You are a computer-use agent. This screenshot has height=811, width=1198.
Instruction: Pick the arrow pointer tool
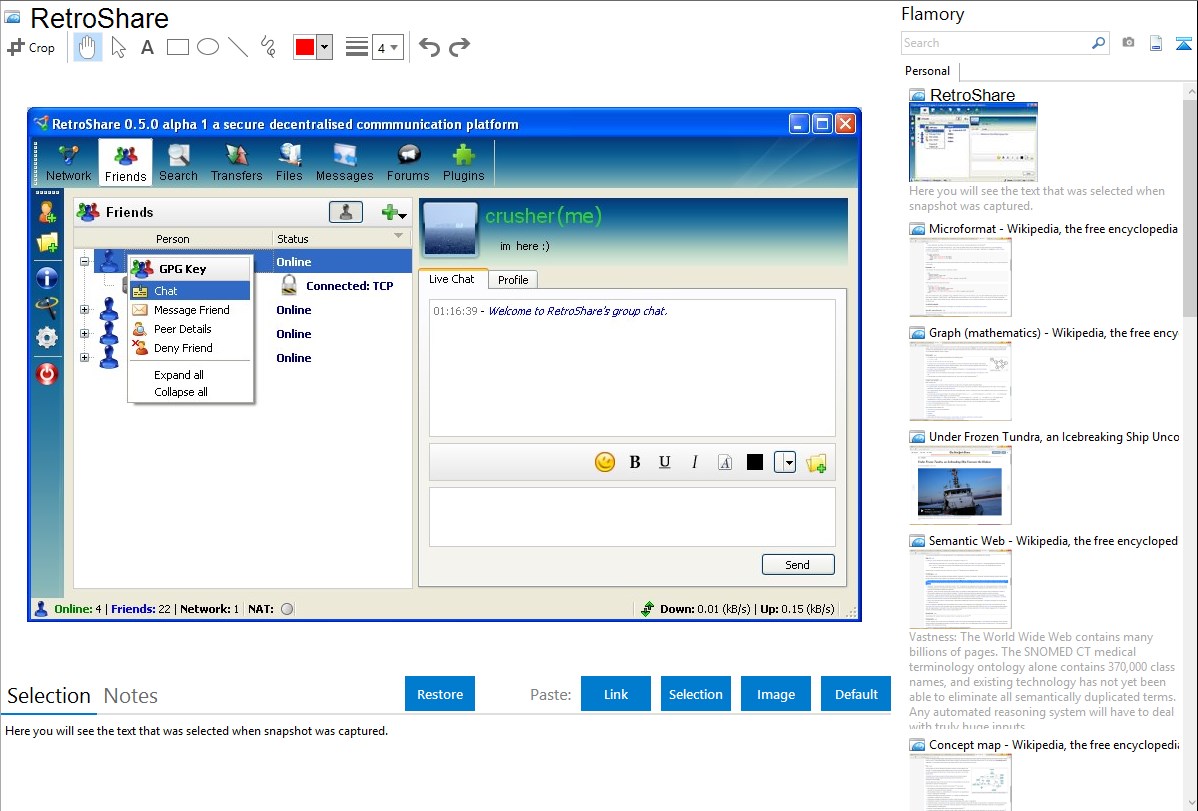pyautogui.click(x=118, y=47)
